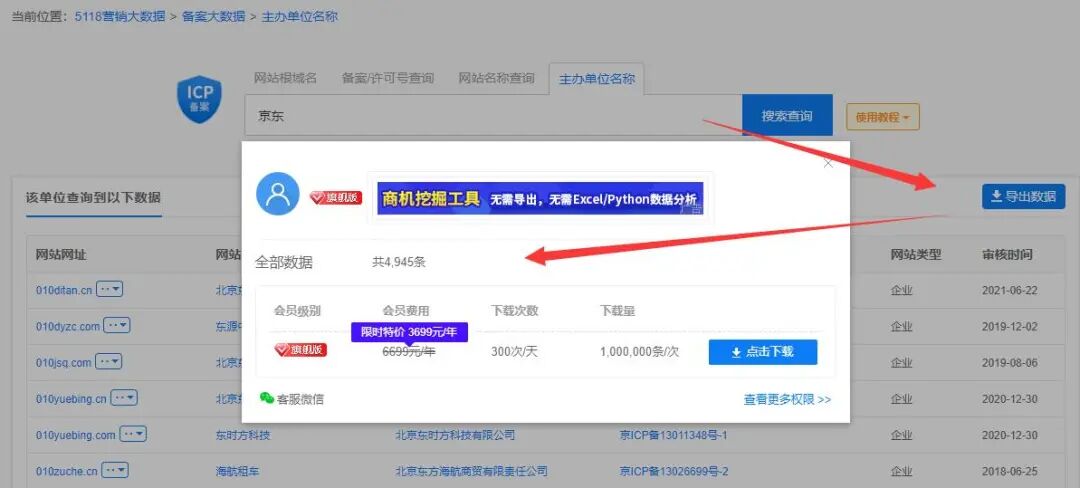The height and width of the screenshot is (488, 1080).
Task: Click the 2019-12-02 review date
Action: coord(1010,326)
